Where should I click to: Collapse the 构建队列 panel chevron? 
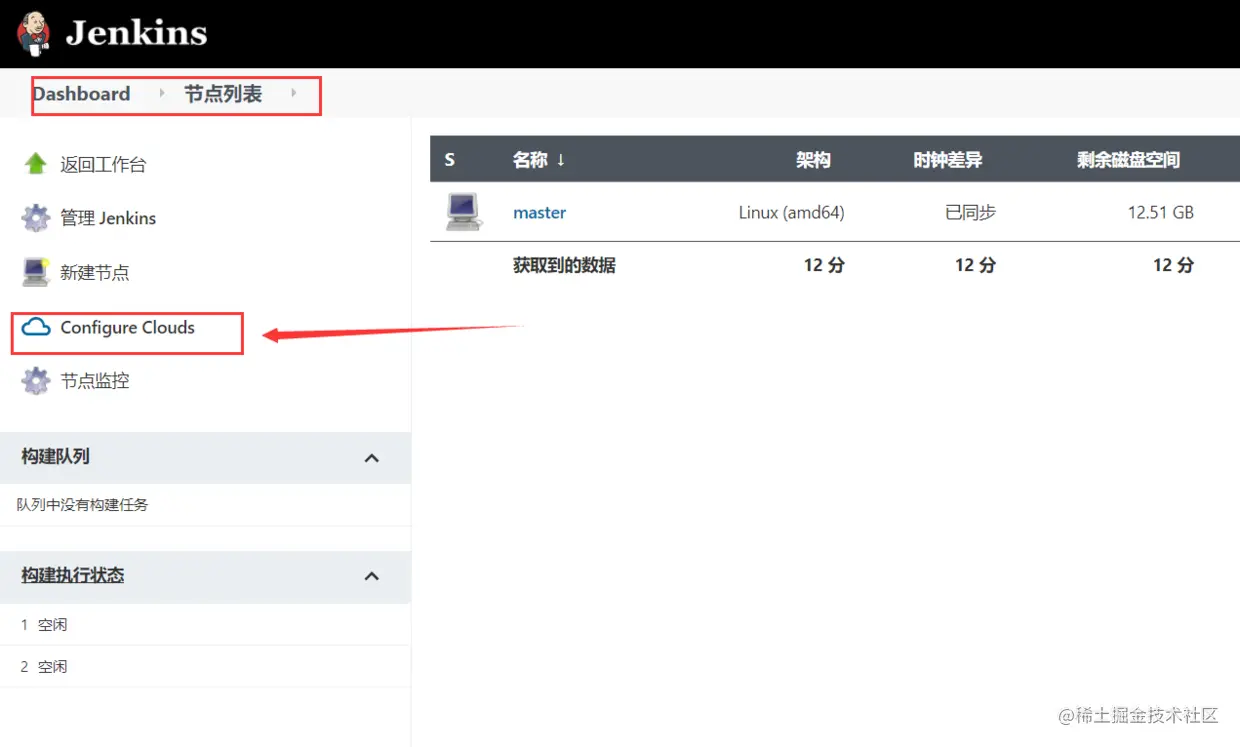click(372, 458)
